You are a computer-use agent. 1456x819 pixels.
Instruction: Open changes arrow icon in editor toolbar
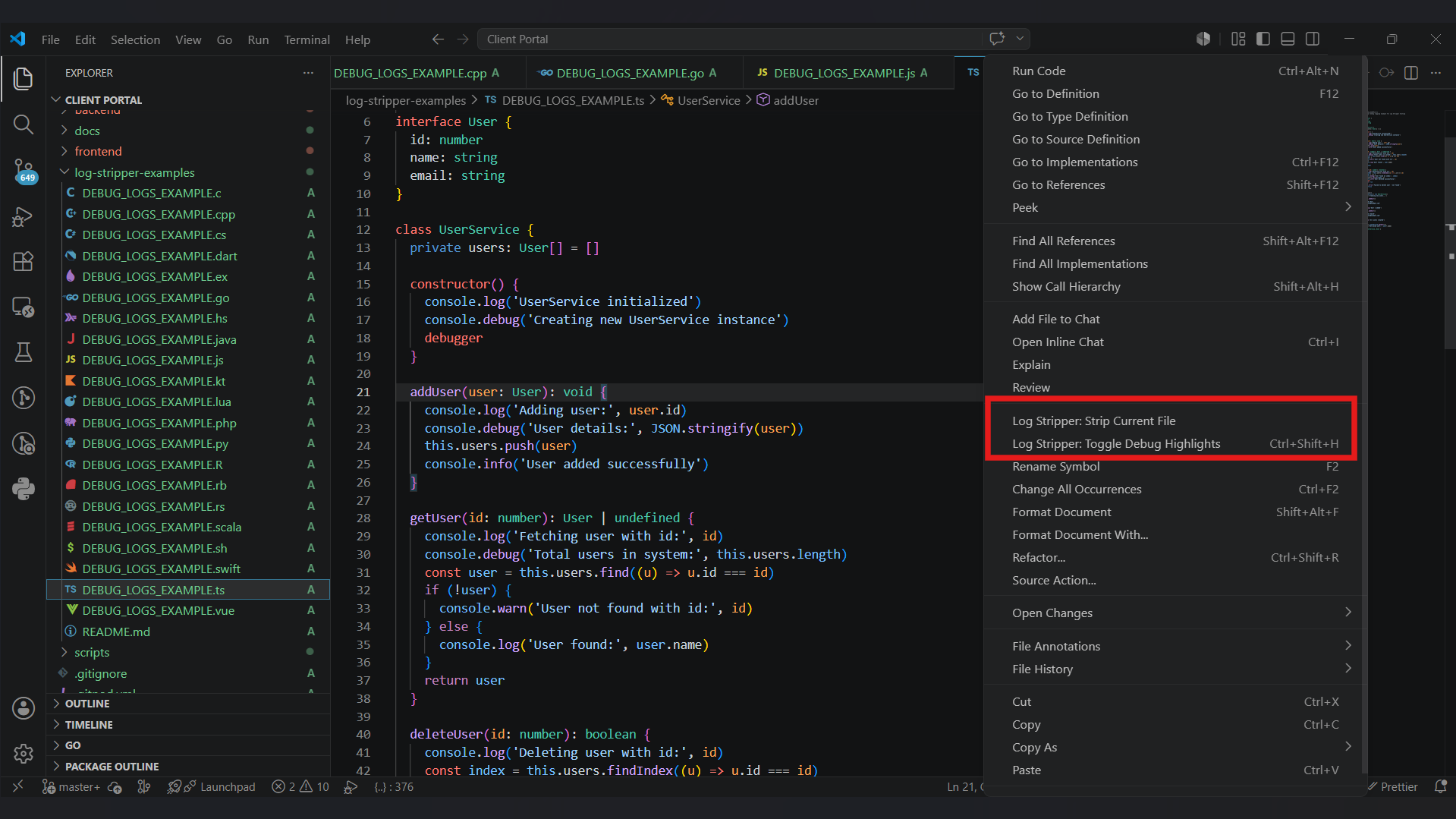pos(1386,73)
